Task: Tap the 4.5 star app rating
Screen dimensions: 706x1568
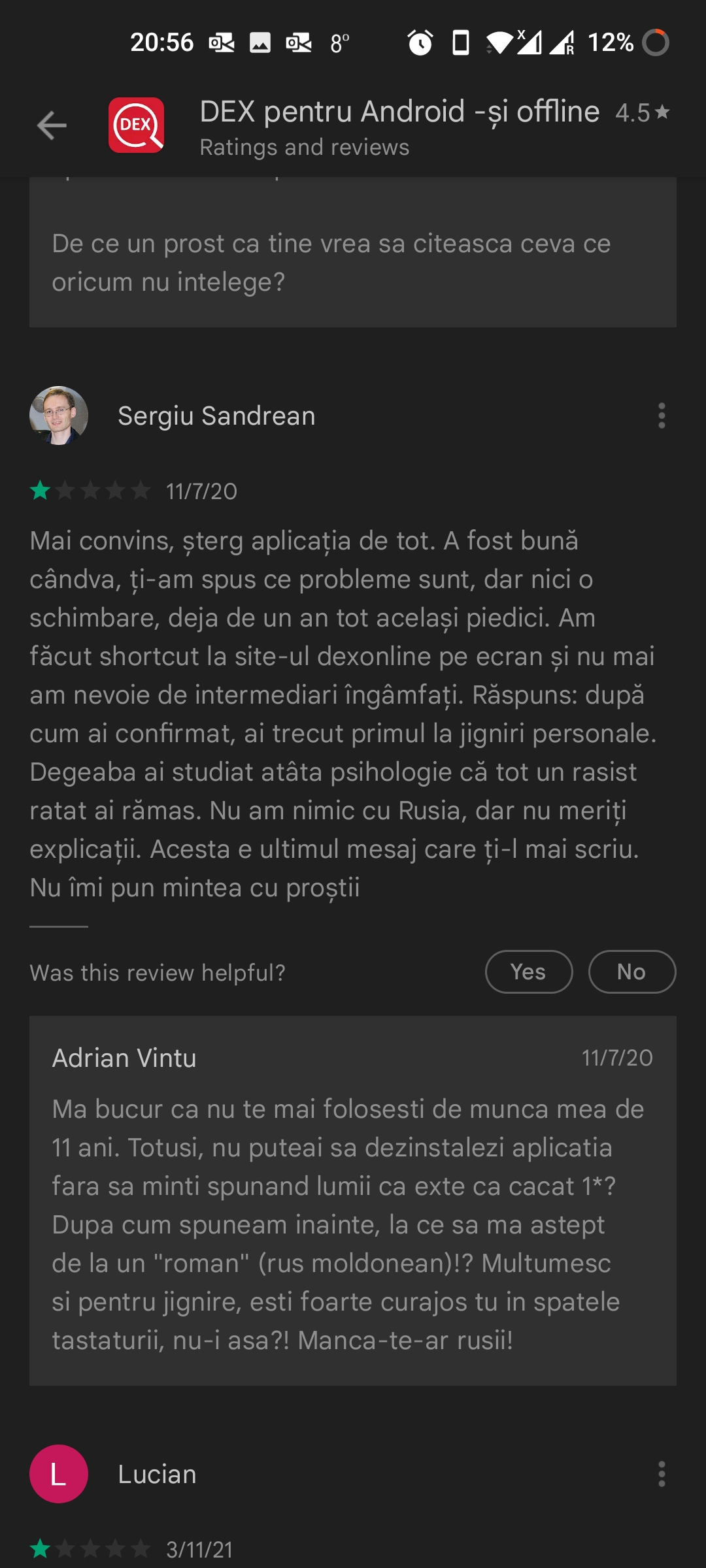Action: coord(643,113)
